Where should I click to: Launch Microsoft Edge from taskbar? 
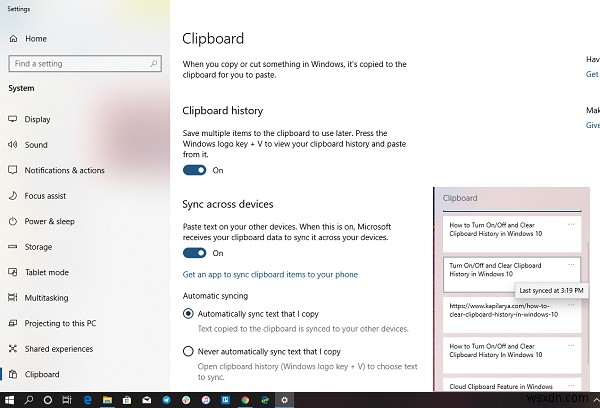pos(88,400)
